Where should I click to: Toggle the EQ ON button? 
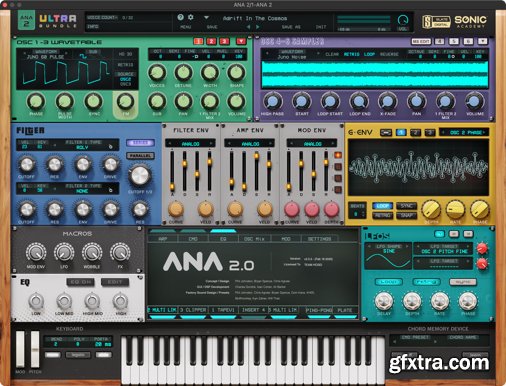click(80, 282)
